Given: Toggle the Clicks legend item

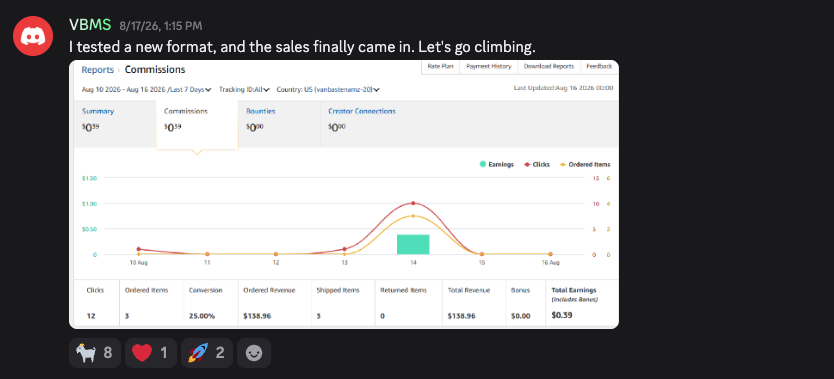Looking at the screenshot, I should pyautogui.click(x=538, y=165).
